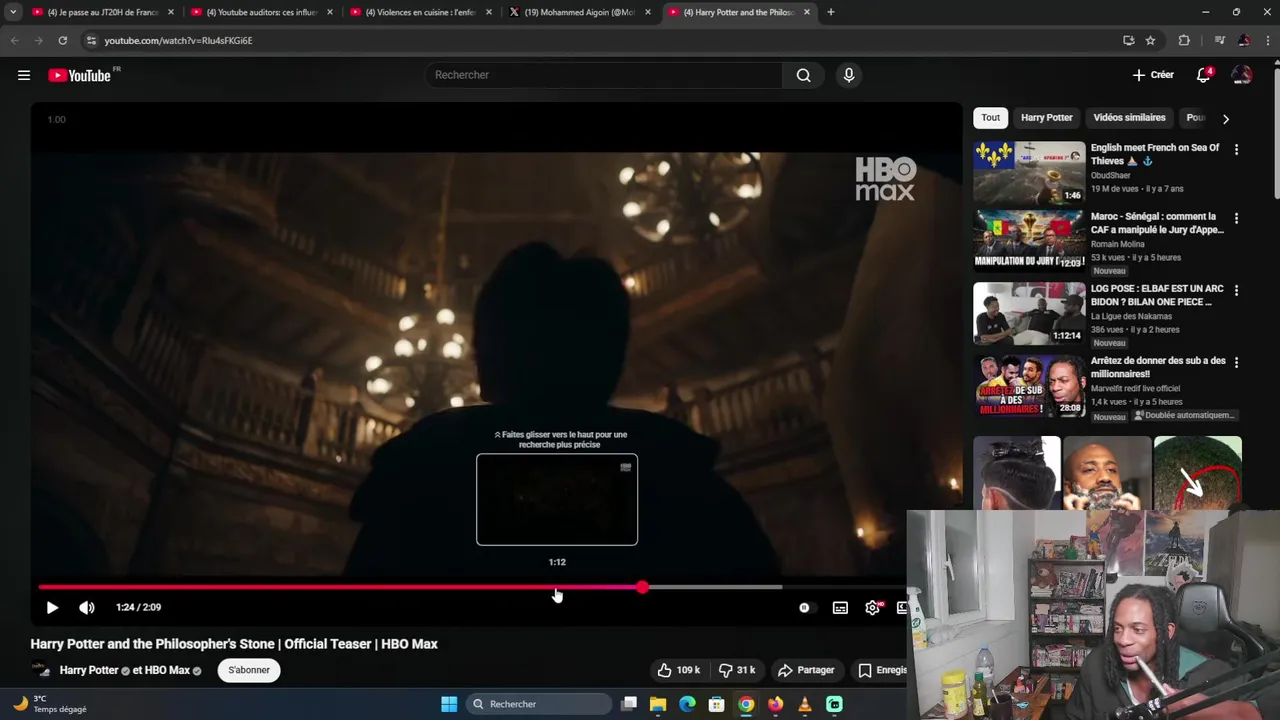Like the video (109 k)
Screen dimensions: 1280x720
click(678, 670)
